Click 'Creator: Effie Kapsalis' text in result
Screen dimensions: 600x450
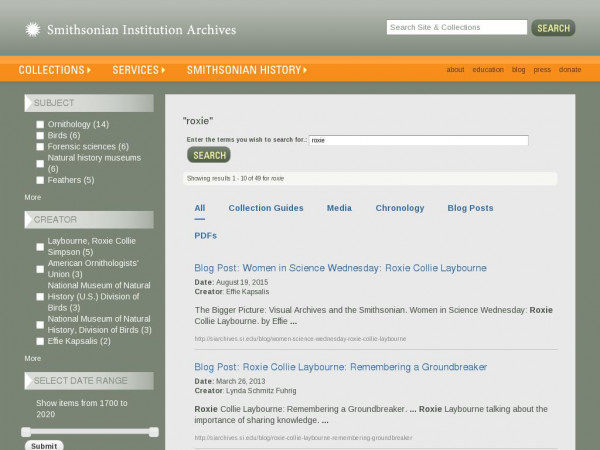(232, 292)
